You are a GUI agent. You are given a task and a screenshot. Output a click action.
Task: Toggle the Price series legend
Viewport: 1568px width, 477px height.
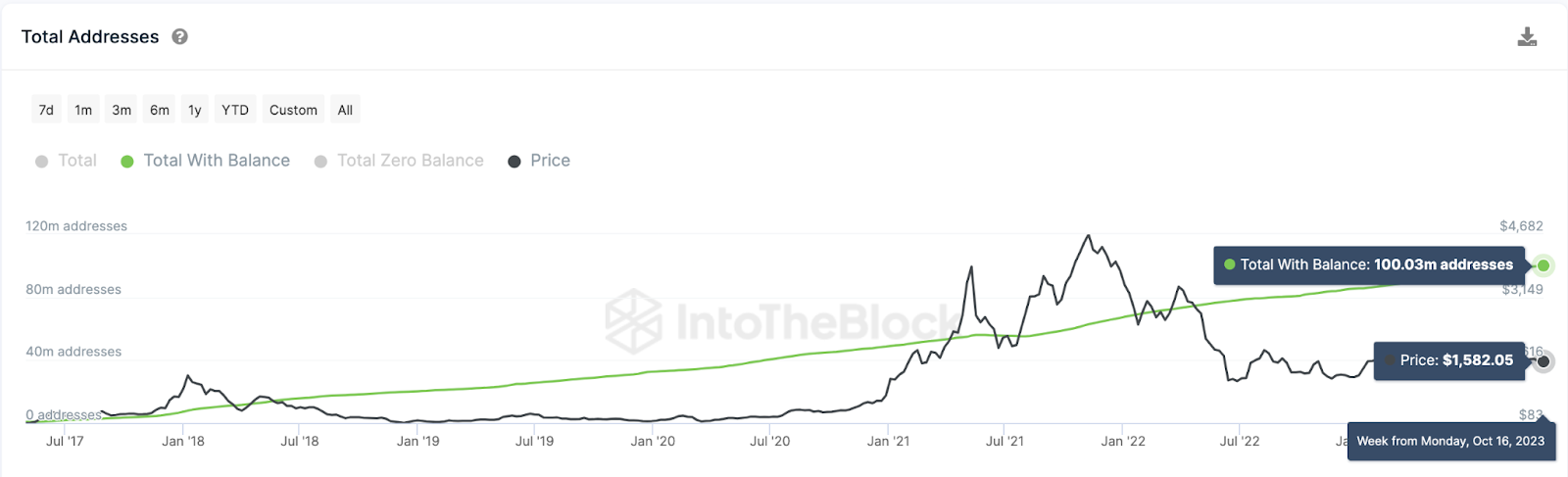539,161
